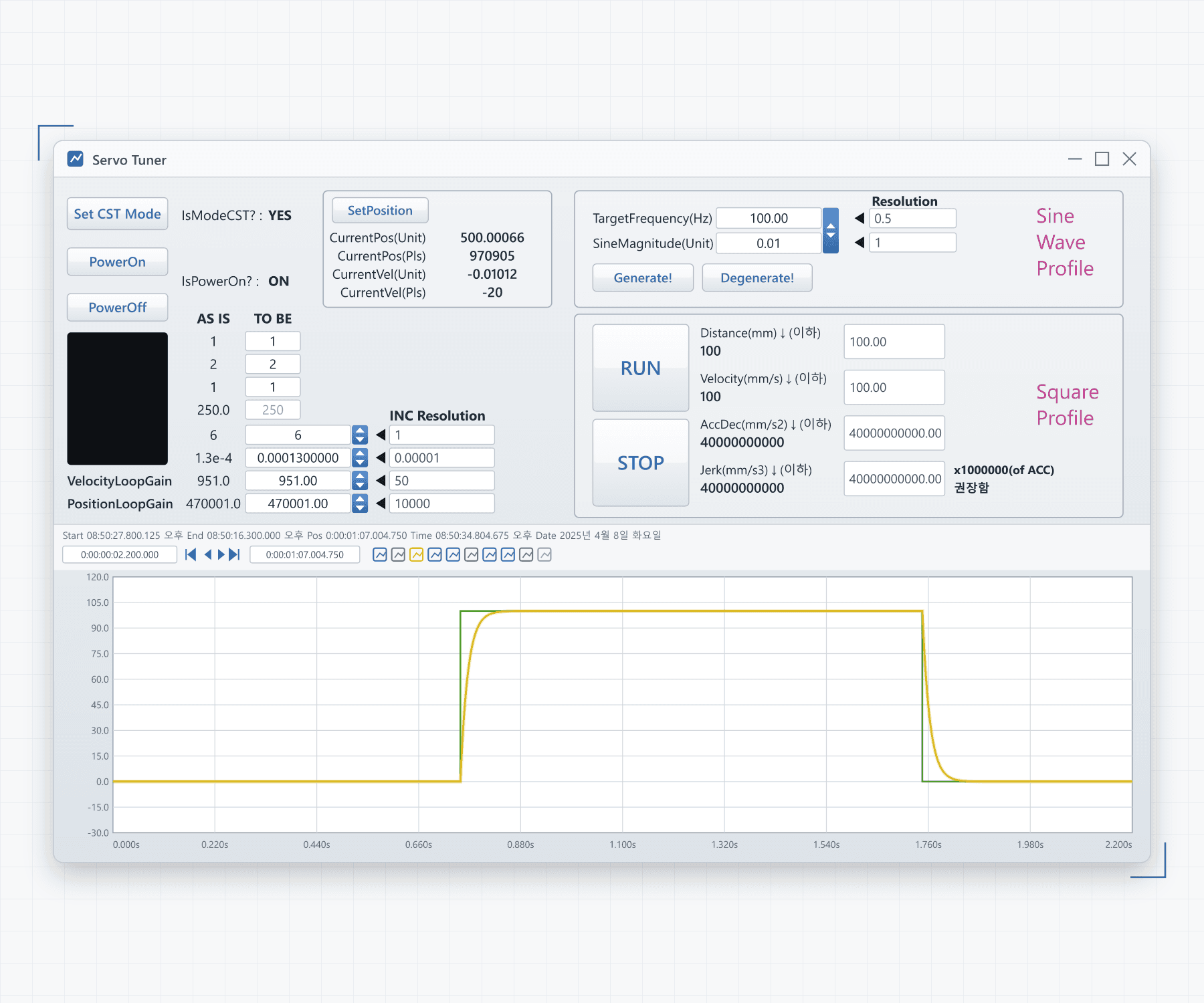This screenshot has height=1003, width=1204.
Task: Toggle the yellow chart trace icon
Action: coord(416,554)
